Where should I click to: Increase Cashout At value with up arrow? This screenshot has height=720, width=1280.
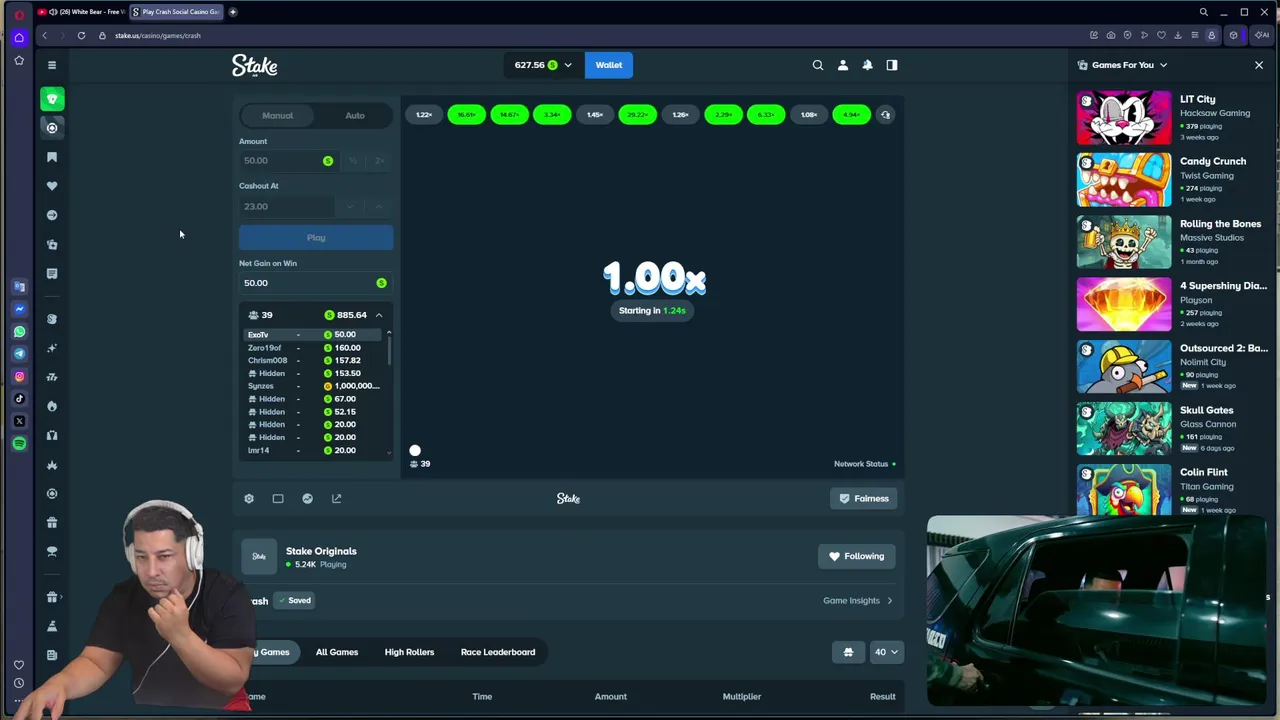tap(378, 206)
